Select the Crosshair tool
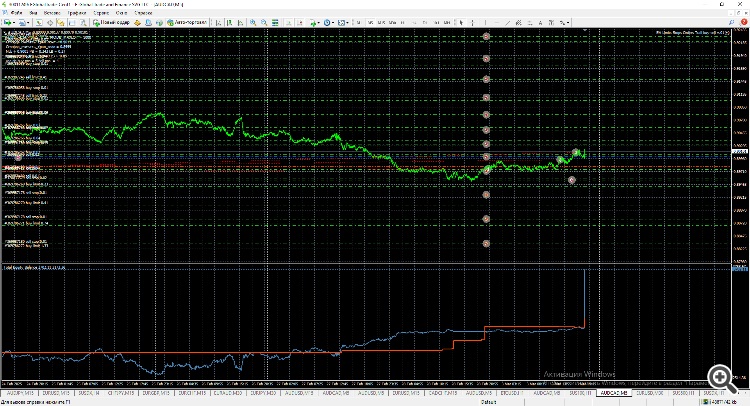750x406 pixels. [473, 22]
